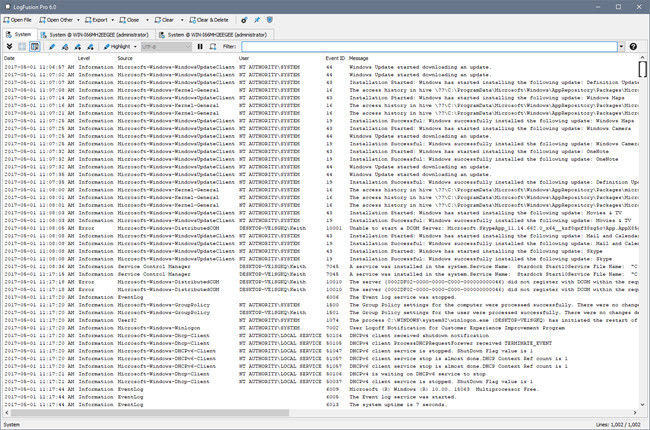Image resolution: width=650 pixels, height=430 pixels.
Task: Click the second highlighter icon beside the pen
Action: coord(65,46)
